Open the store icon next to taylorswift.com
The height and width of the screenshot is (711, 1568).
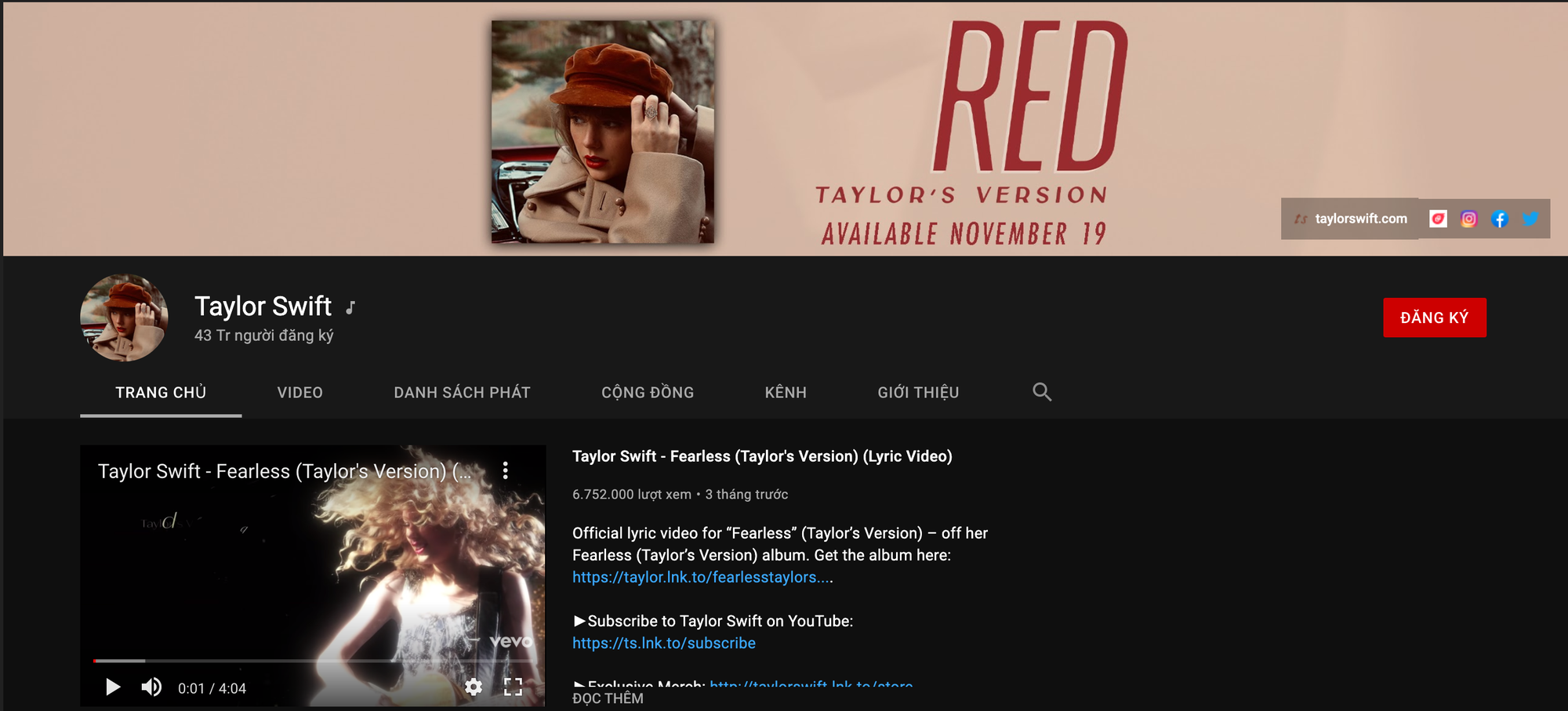pyautogui.click(x=1438, y=219)
